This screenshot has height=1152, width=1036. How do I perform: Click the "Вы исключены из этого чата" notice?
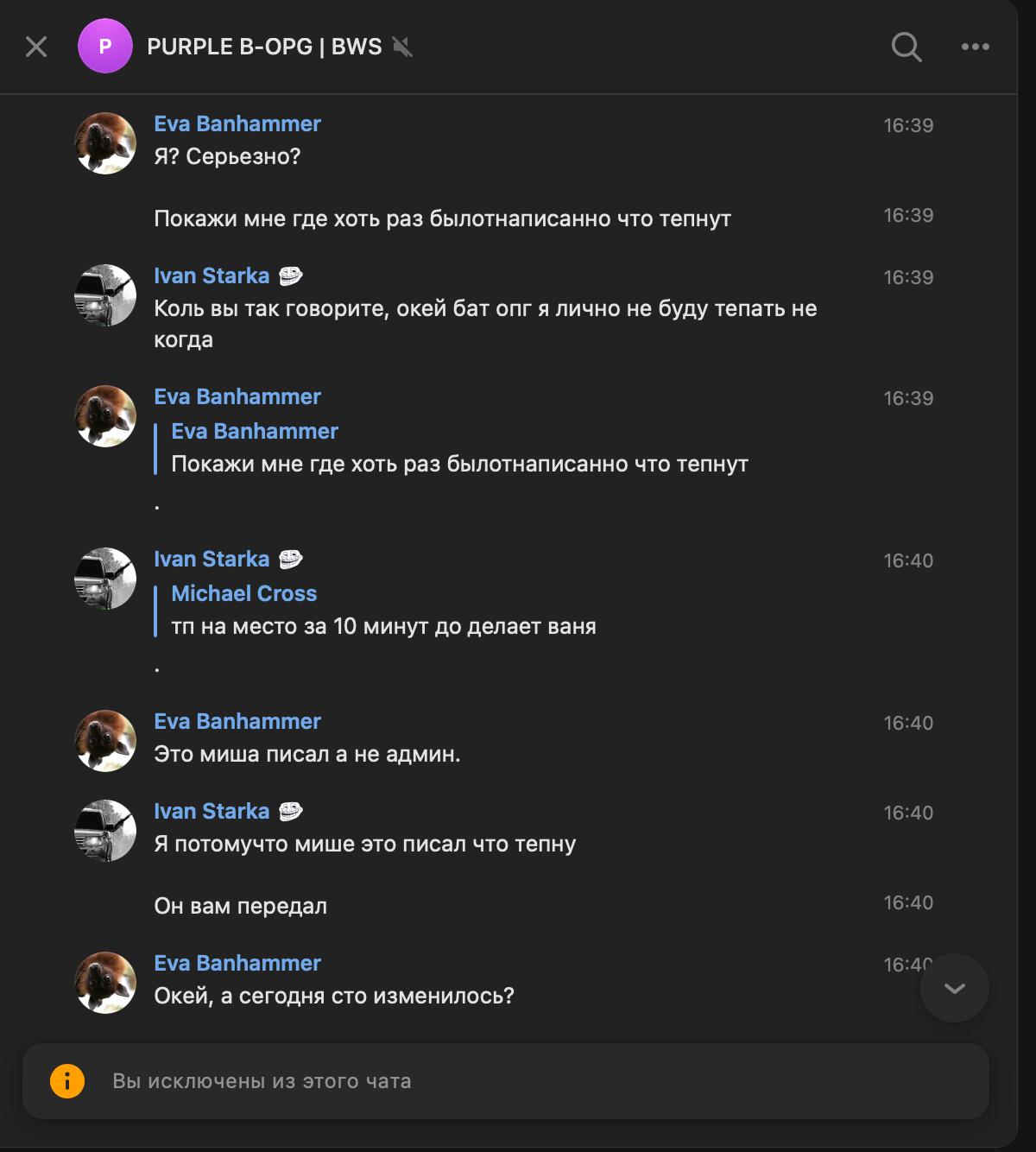(x=262, y=1081)
